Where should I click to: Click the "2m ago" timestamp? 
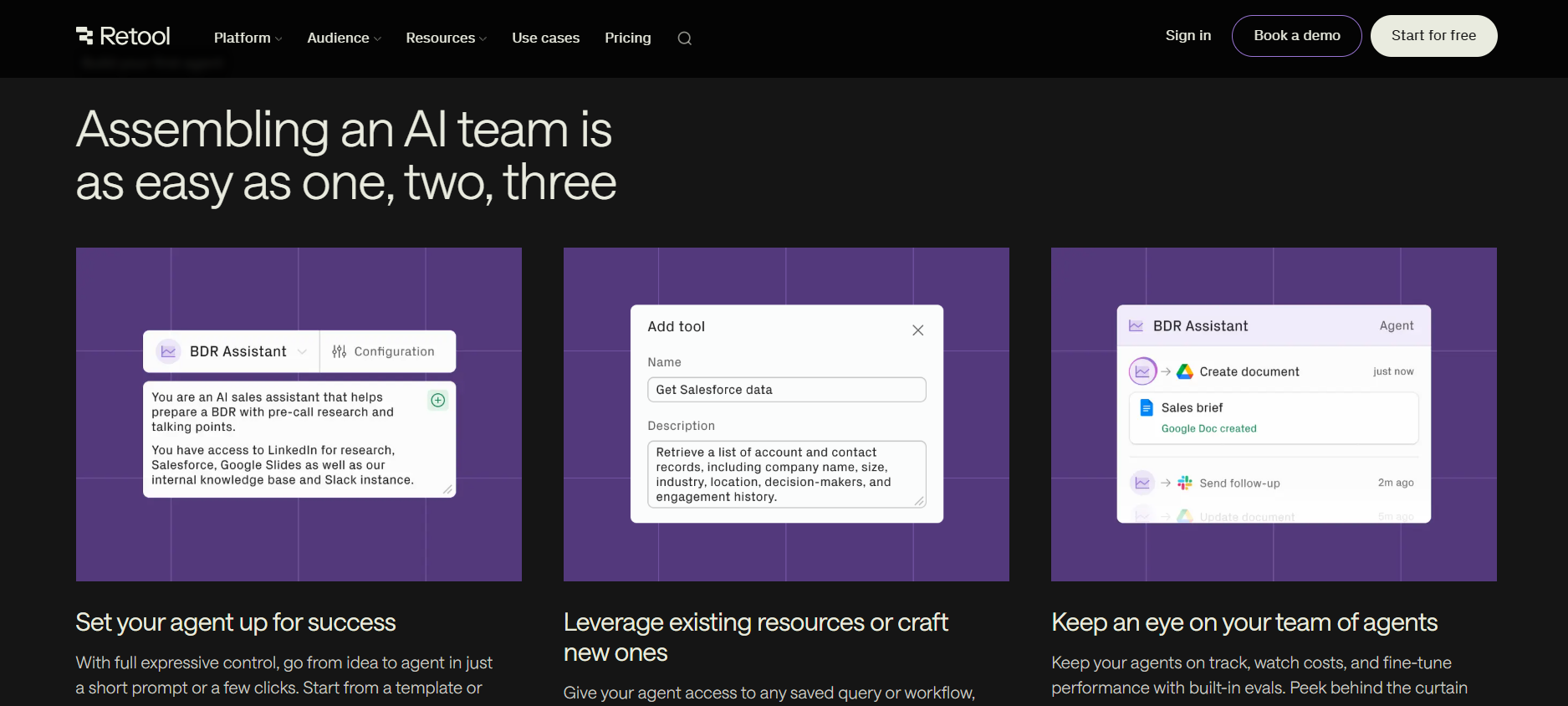[1396, 483]
